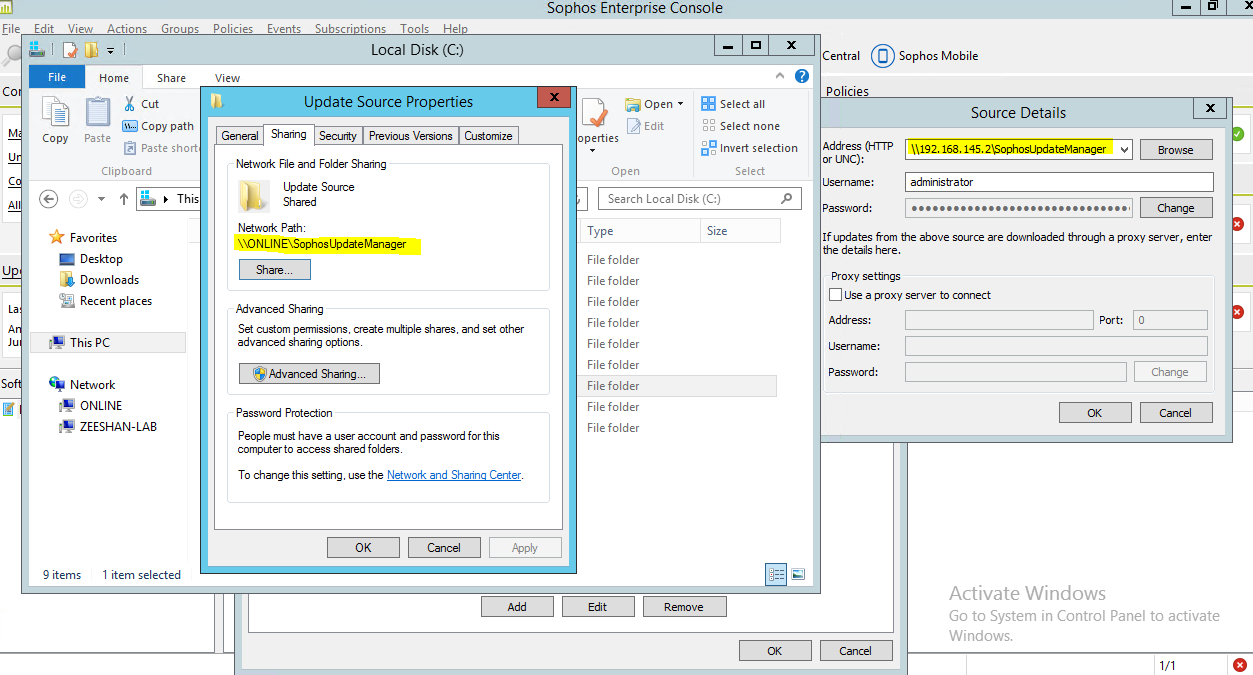Enable the Use a proxy server checkbox

tap(836, 295)
